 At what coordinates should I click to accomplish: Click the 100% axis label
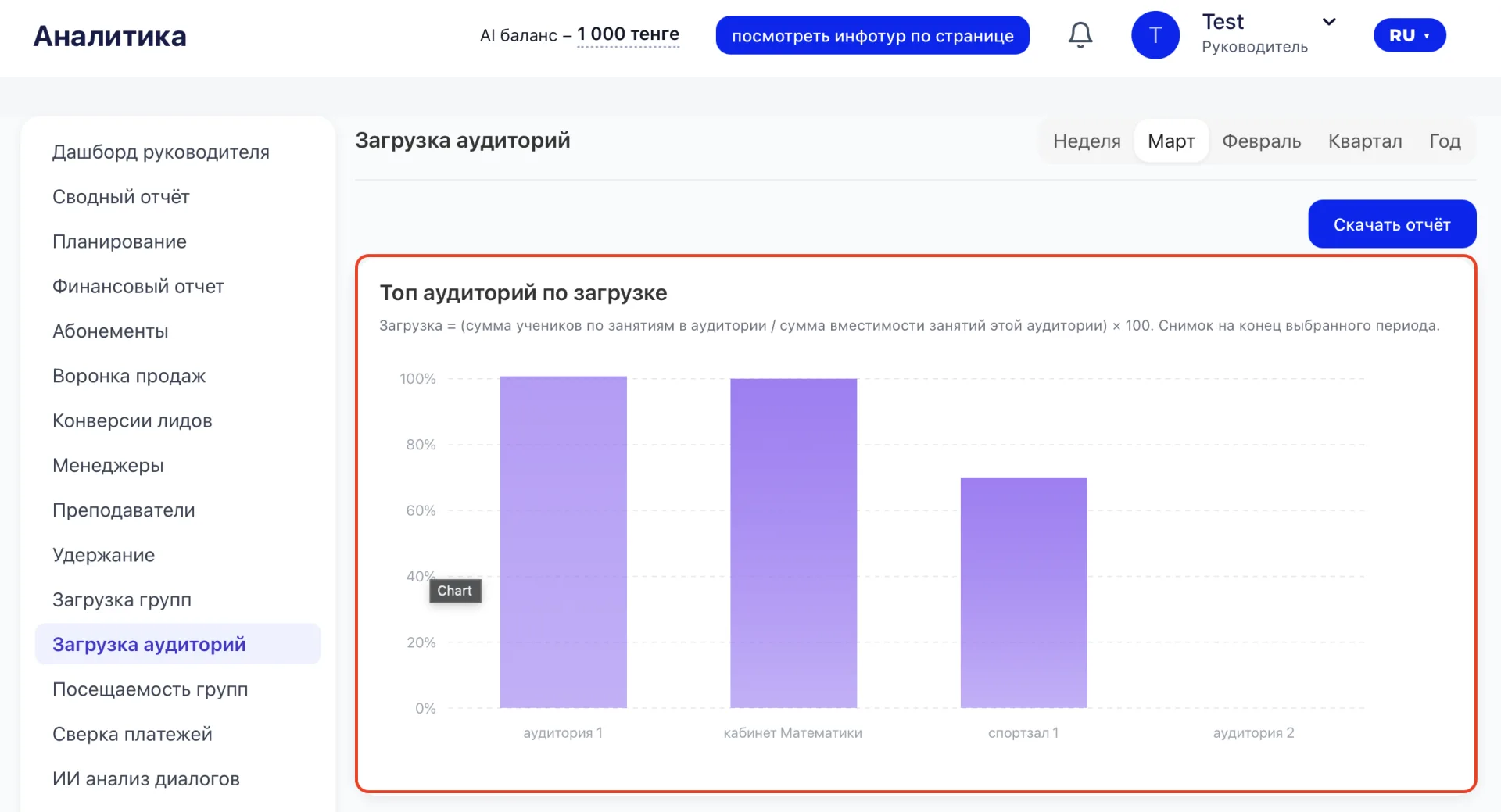click(x=417, y=378)
